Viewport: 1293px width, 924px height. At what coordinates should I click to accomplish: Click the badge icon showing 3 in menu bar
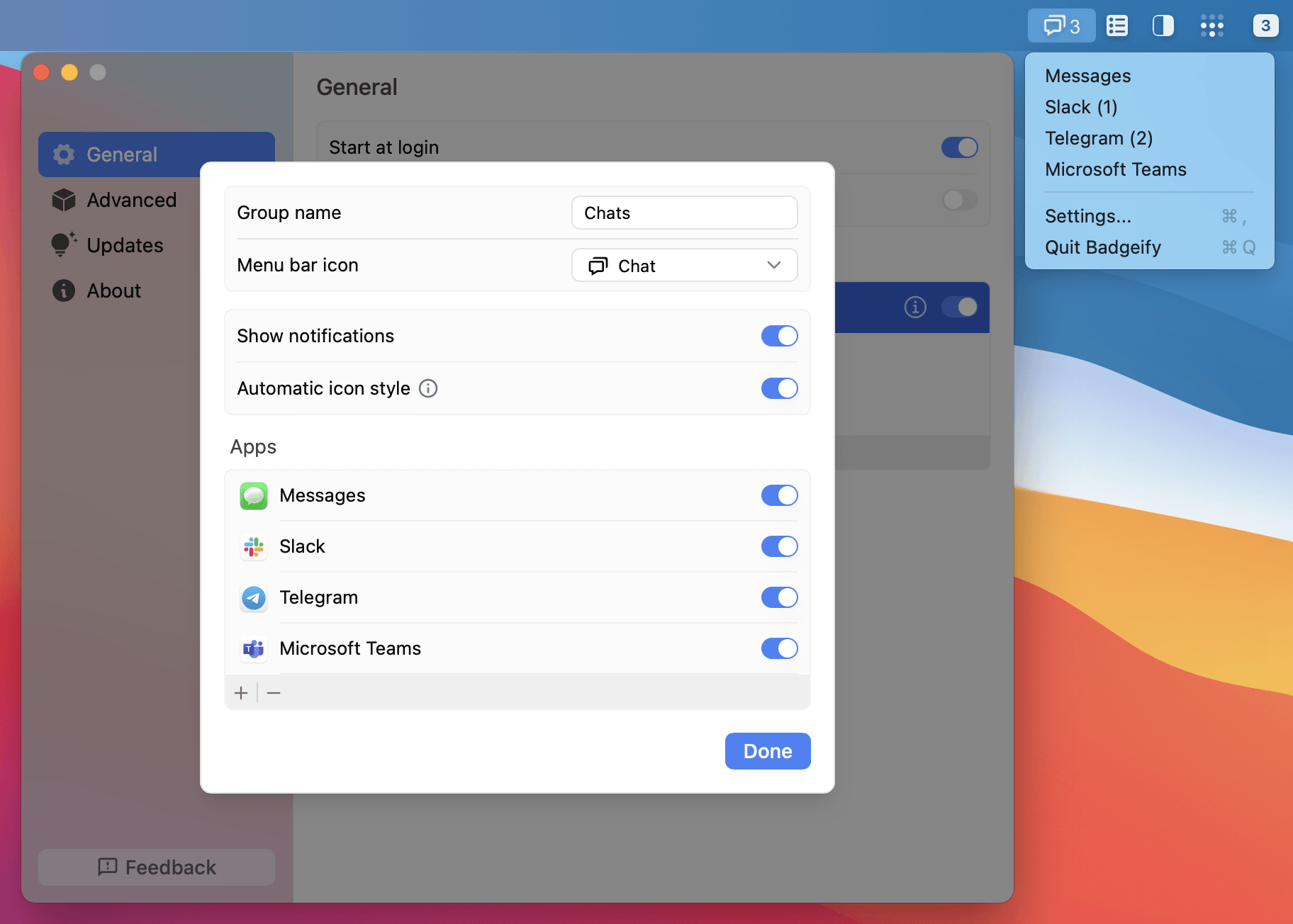point(1265,26)
